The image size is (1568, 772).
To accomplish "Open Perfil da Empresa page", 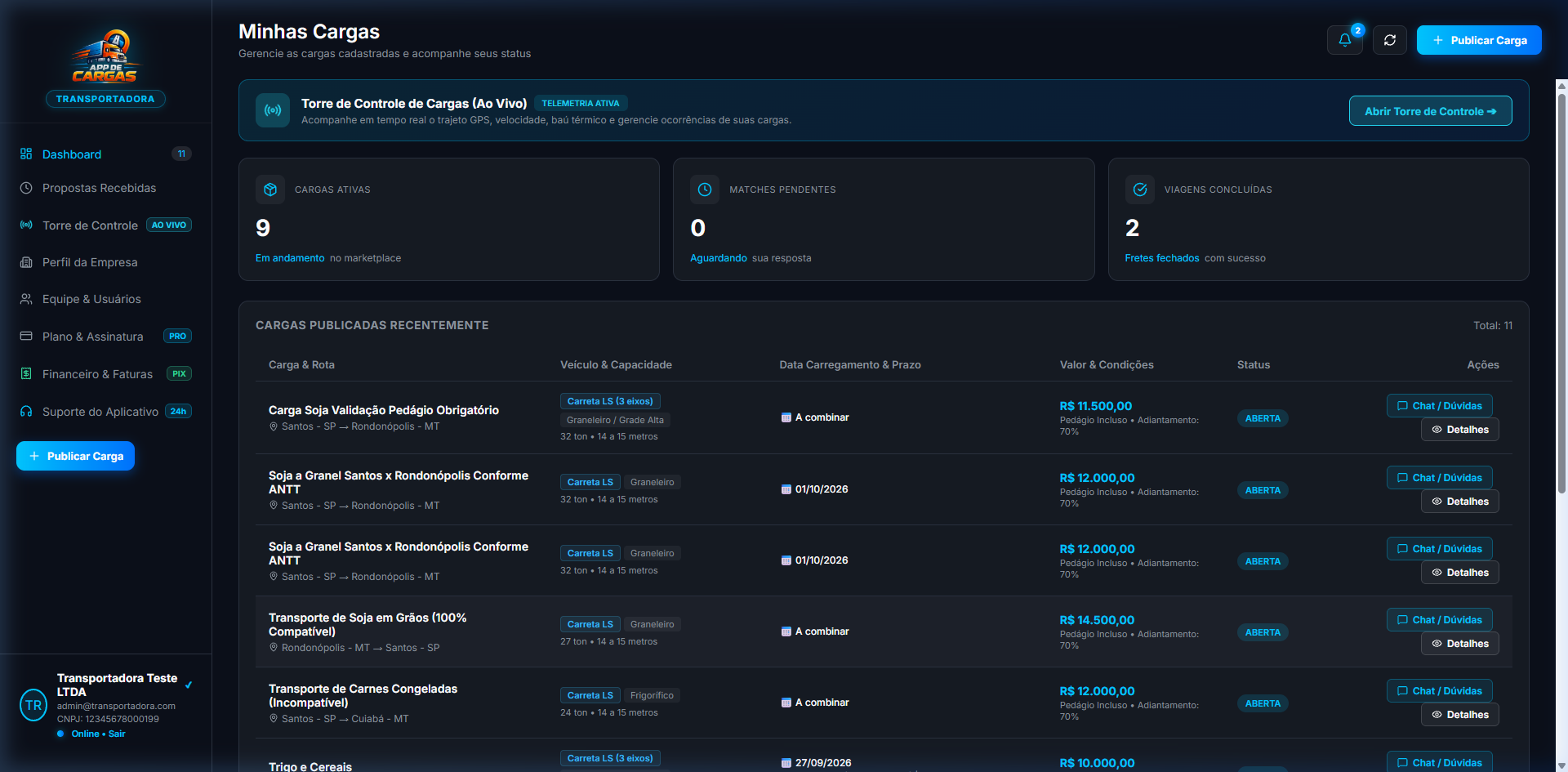I will (105, 262).
